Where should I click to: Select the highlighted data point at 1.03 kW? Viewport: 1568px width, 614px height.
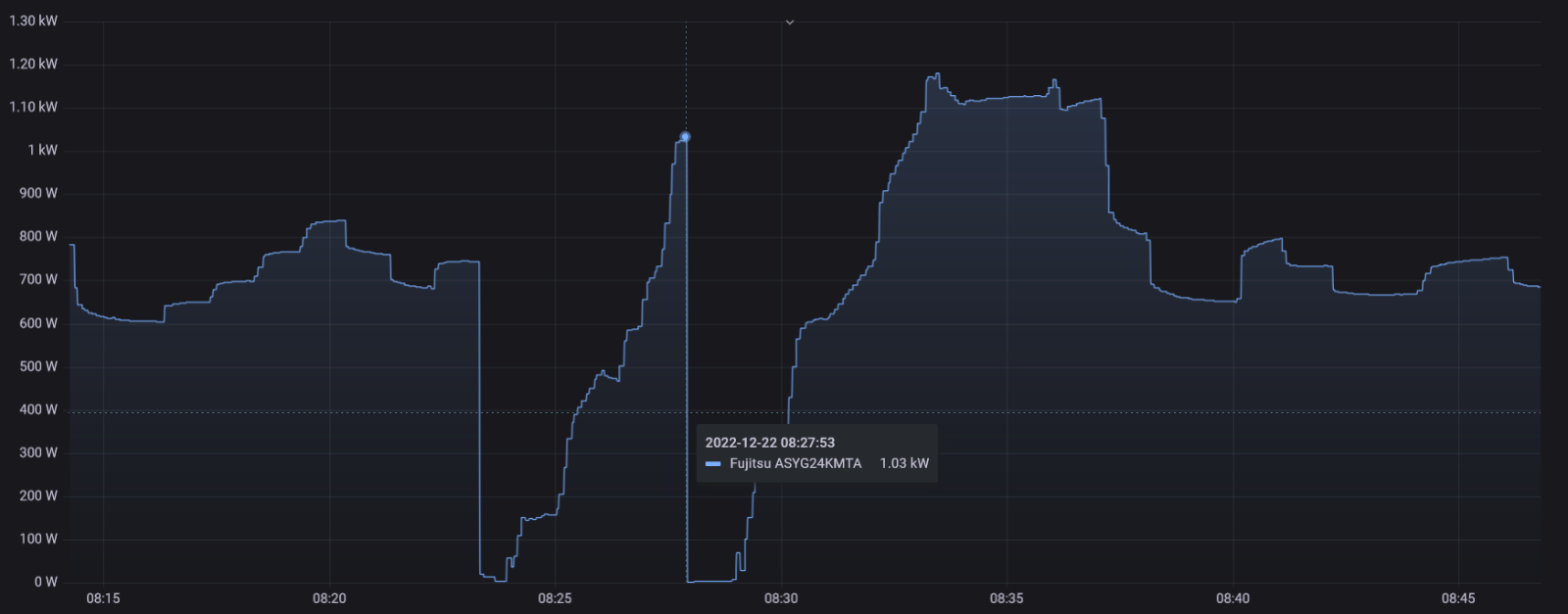686,137
